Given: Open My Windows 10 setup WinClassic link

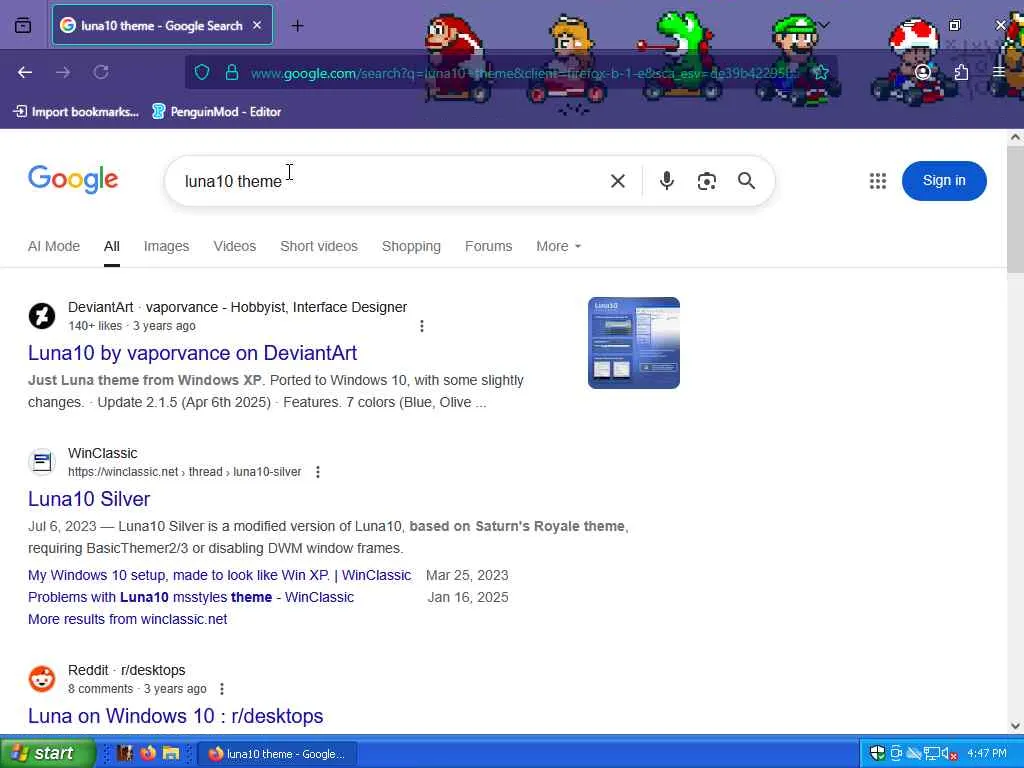Looking at the screenshot, I should click(219, 575).
